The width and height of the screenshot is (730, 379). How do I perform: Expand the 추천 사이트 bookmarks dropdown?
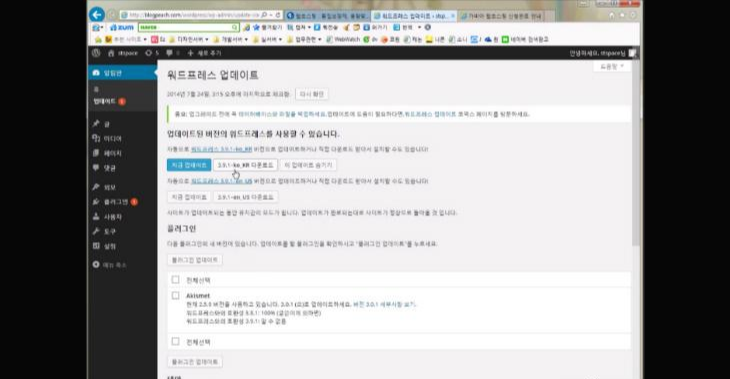[126, 40]
